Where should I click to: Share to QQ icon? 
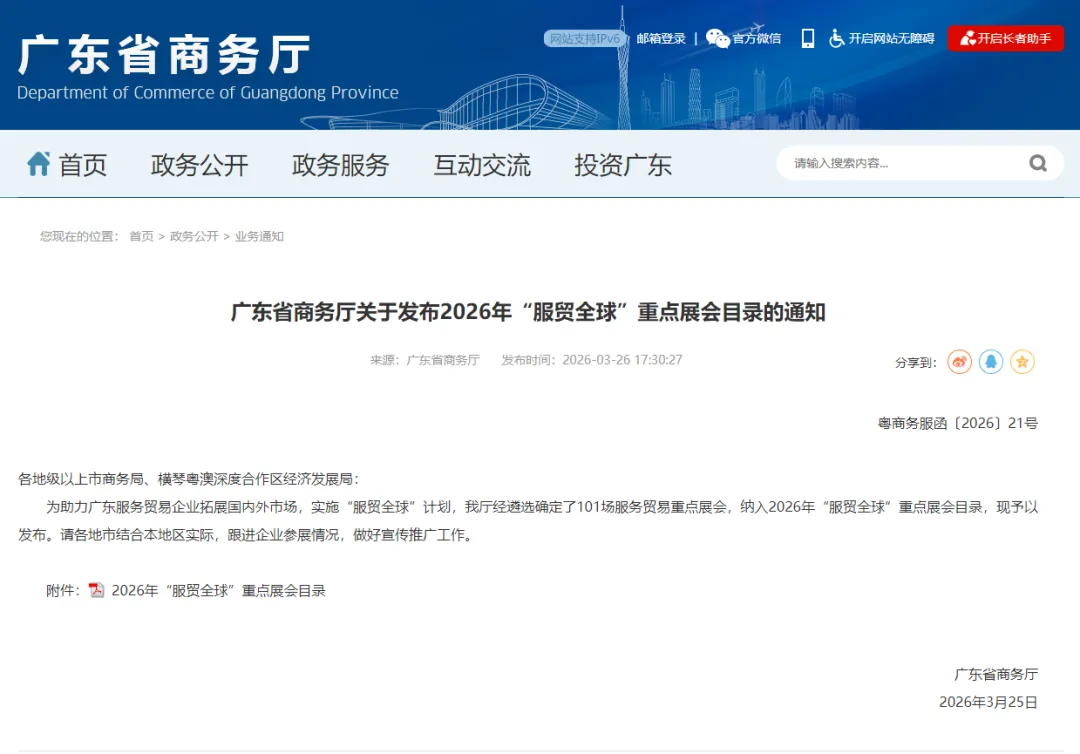(x=991, y=362)
